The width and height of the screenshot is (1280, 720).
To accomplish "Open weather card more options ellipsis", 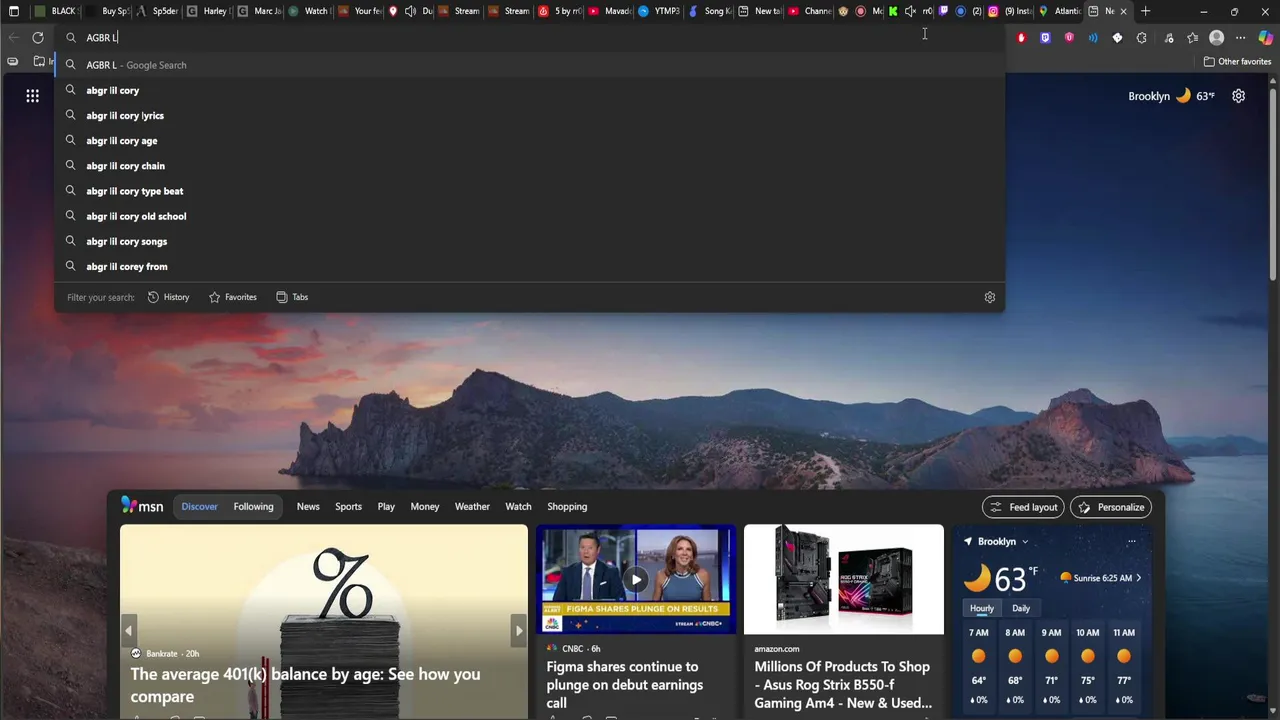I will [x=1132, y=542].
